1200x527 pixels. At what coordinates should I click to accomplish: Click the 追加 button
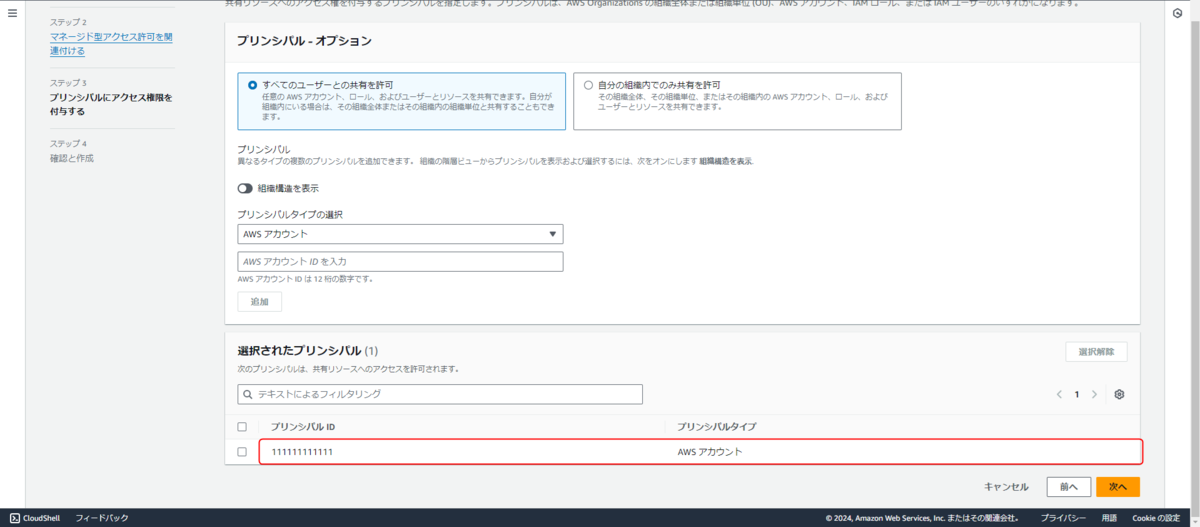point(259,302)
